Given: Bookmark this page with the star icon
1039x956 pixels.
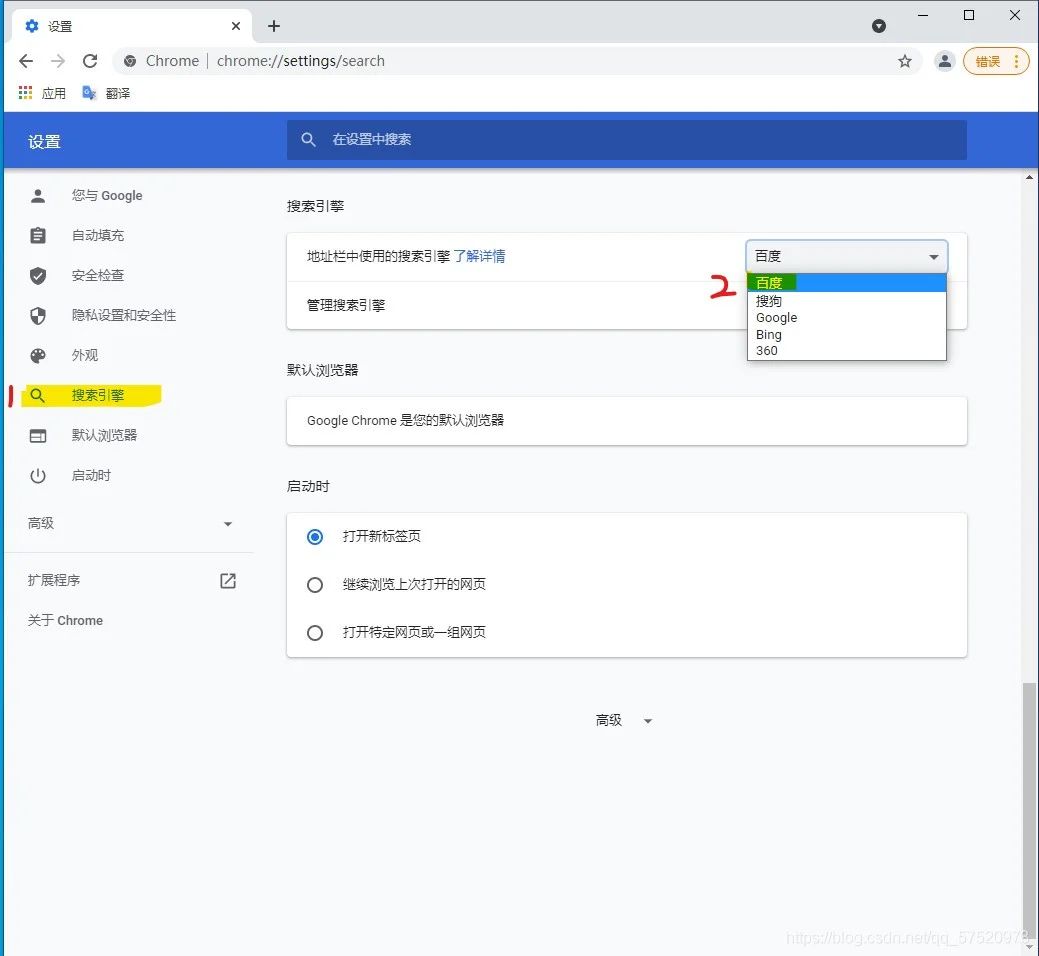Looking at the screenshot, I should [904, 62].
